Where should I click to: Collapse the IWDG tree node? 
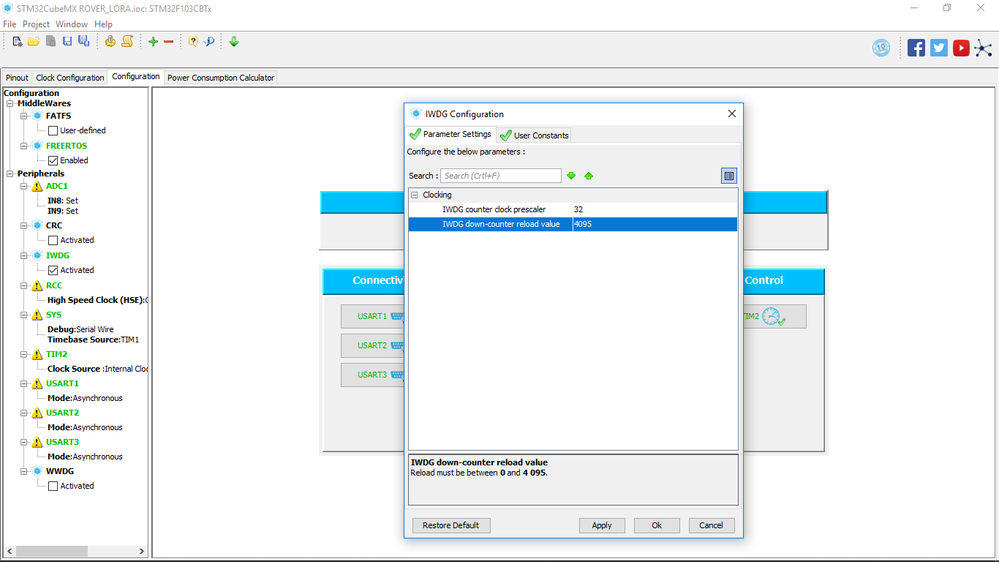(x=24, y=256)
